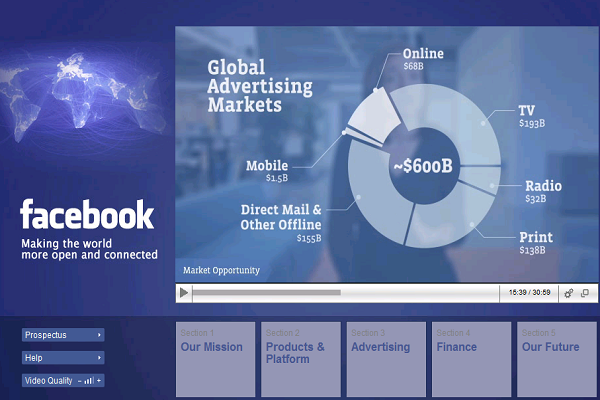Viewport: 600px width, 400px height.
Task: Open video settings gear icon
Action: 569,293
